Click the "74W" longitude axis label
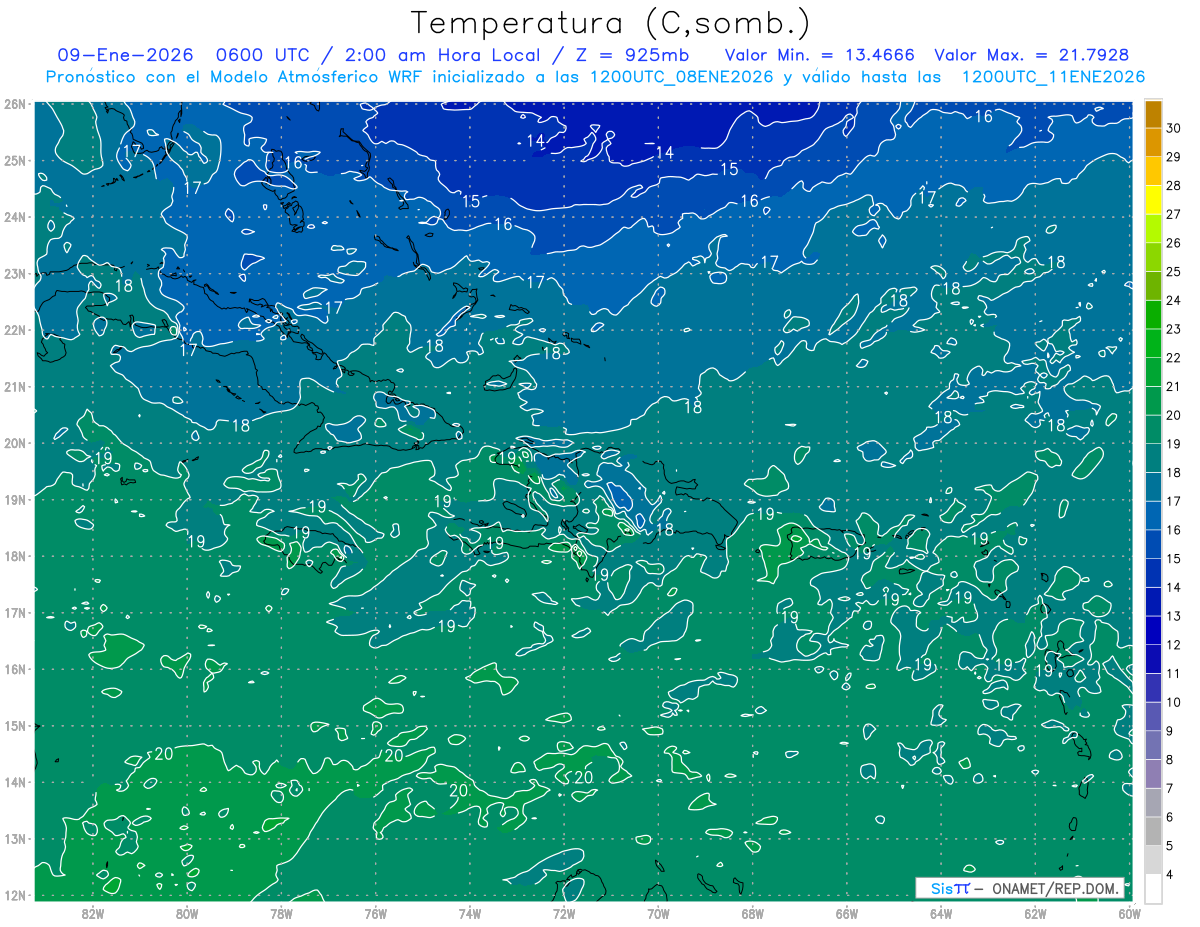The width and height of the screenshot is (1200, 927). [x=470, y=913]
